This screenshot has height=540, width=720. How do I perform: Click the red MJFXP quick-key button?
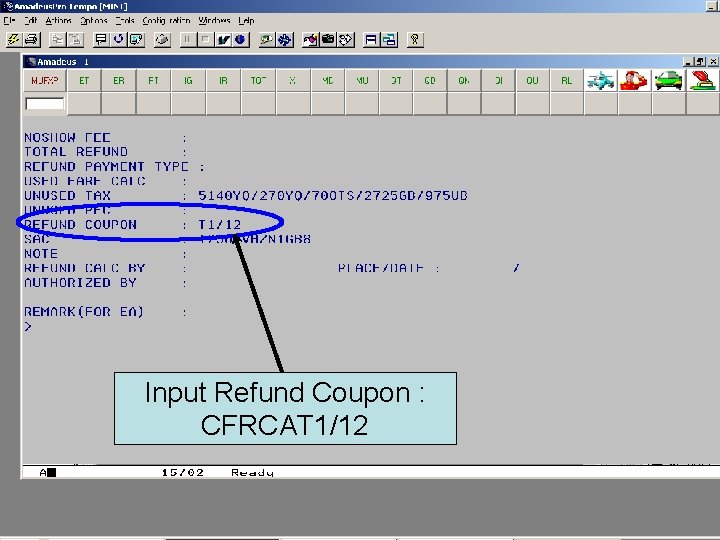tap(45, 80)
